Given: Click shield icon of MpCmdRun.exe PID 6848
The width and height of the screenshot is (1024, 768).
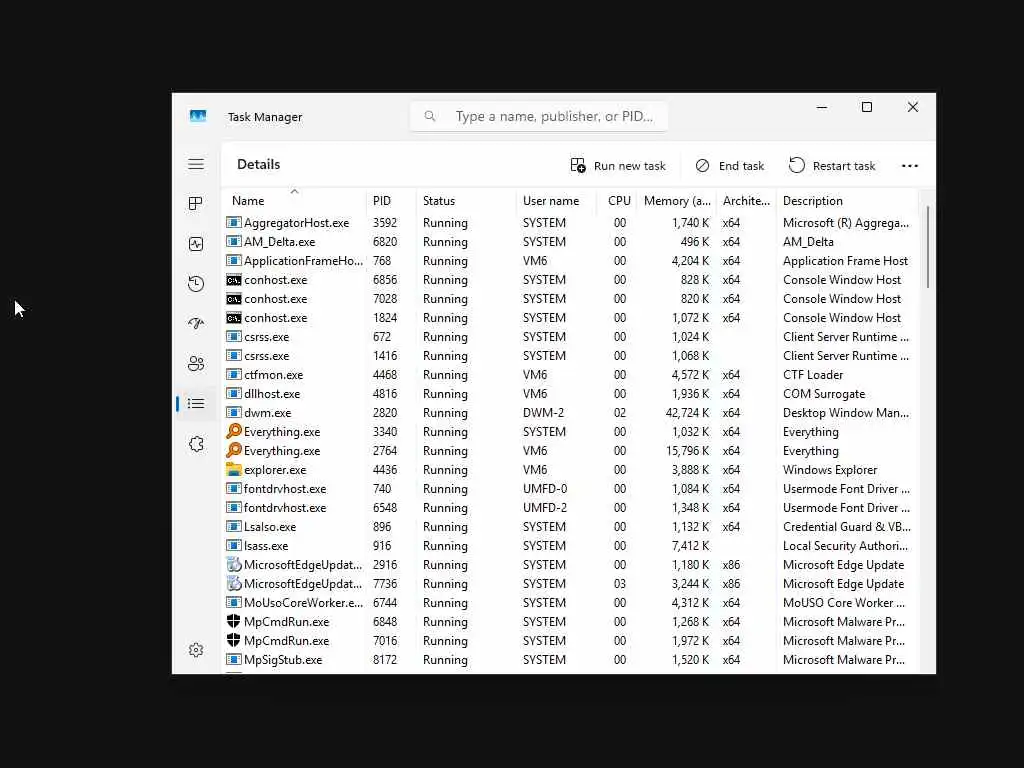Looking at the screenshot, I should coord(234,622).
